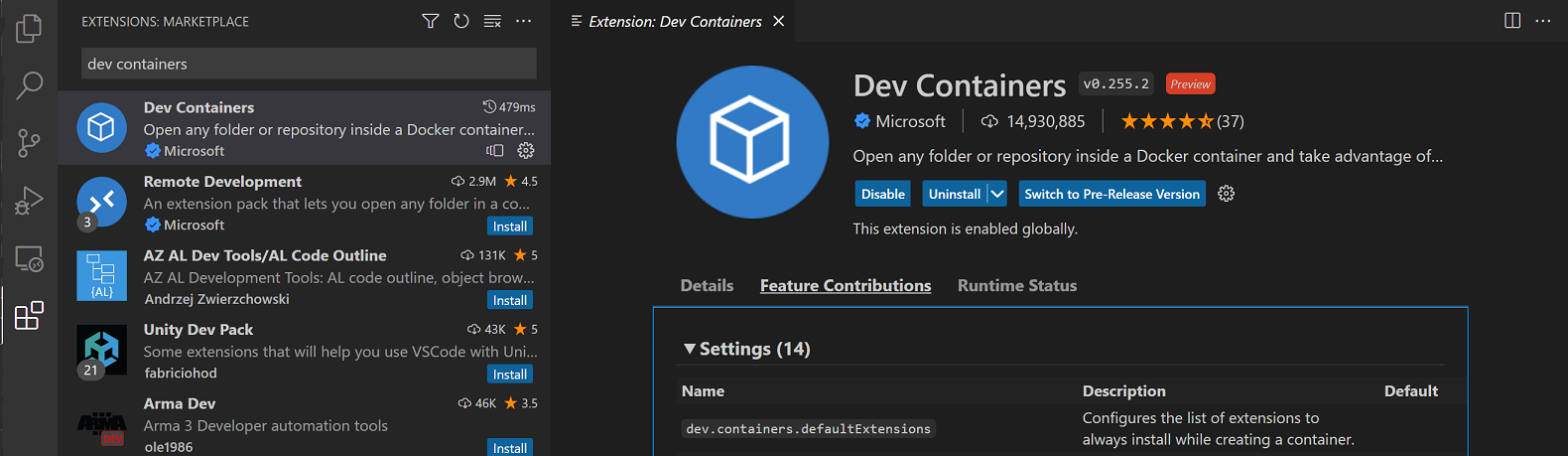
Task: Toggle split editor layout icon
Action: pos(1512,21)
